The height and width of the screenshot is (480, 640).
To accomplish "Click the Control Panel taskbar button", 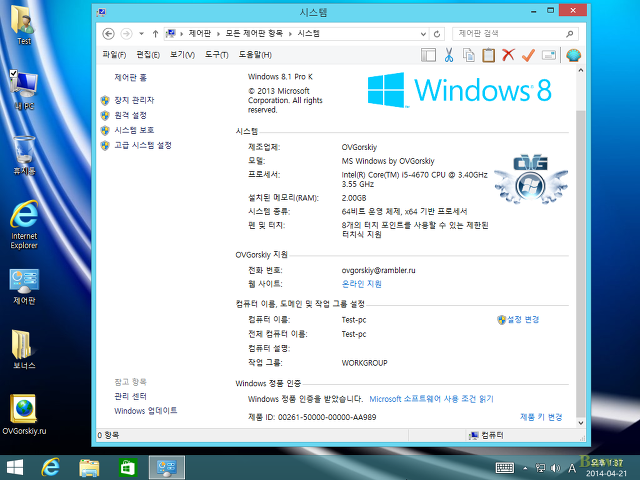I will point(167,468).
